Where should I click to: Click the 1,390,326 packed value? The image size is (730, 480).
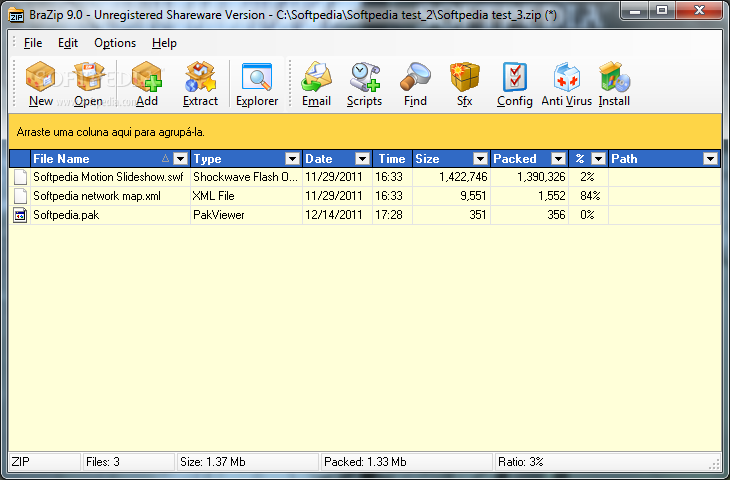click(541, 177)
